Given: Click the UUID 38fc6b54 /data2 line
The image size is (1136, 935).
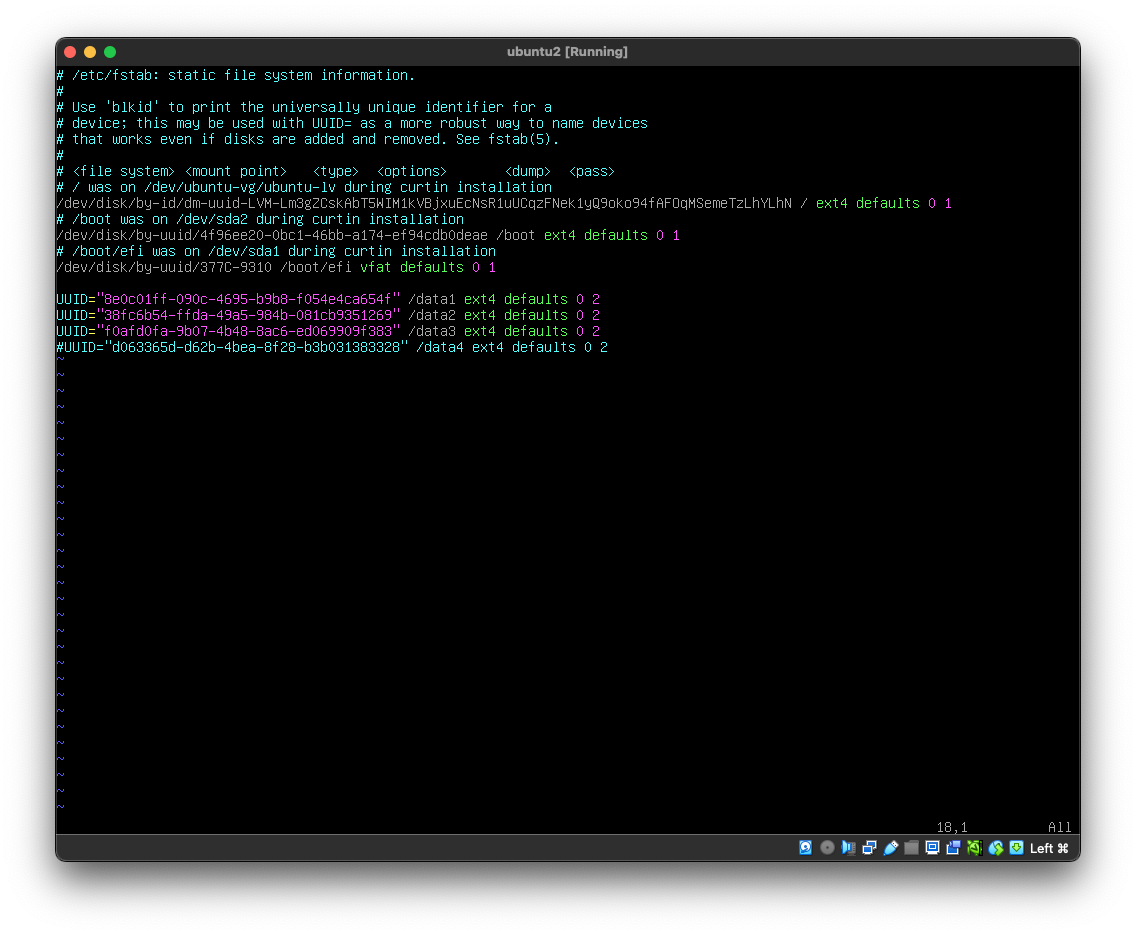Looking at the screenshot, I should tap(328, 315).
